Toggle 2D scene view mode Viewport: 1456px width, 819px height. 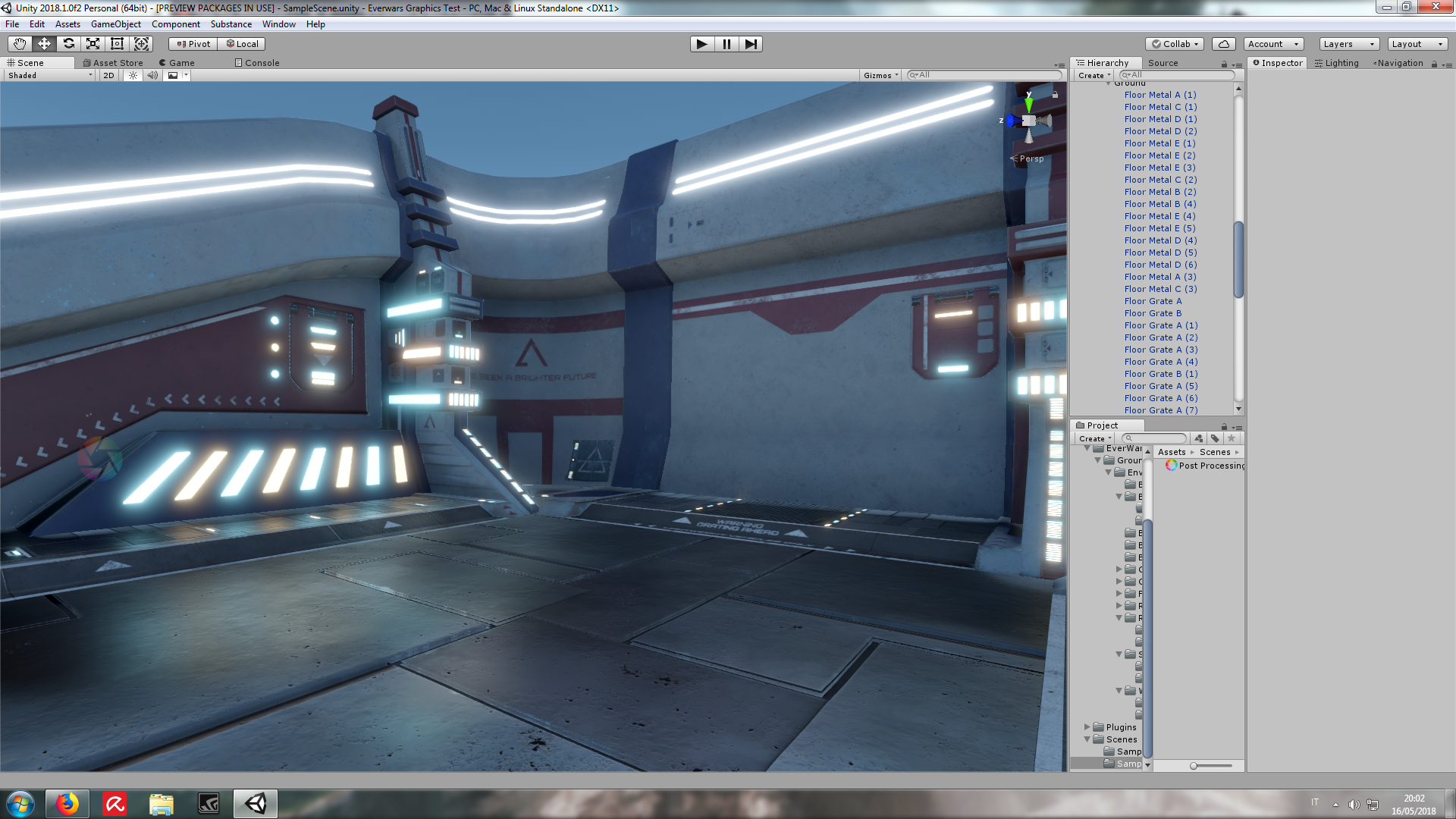tap(108, 75)
